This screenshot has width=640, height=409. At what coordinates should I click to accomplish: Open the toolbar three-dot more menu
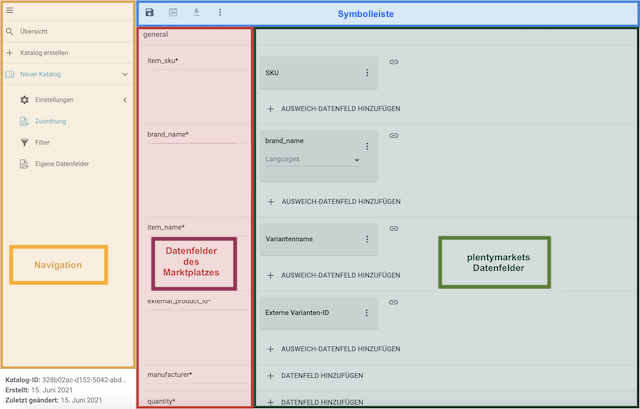[220, 12]
